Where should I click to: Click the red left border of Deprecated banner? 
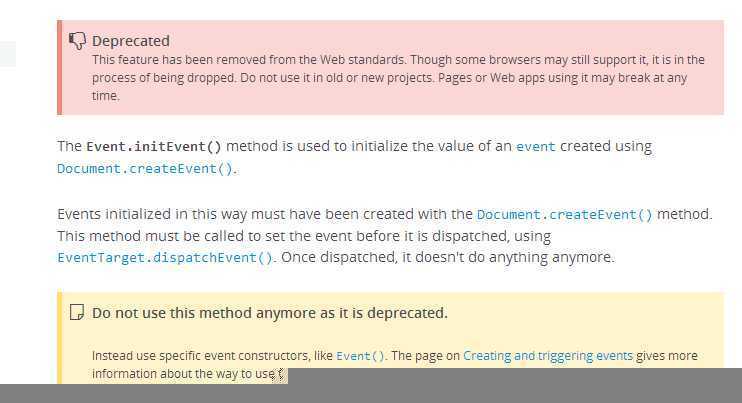point(59,68)
